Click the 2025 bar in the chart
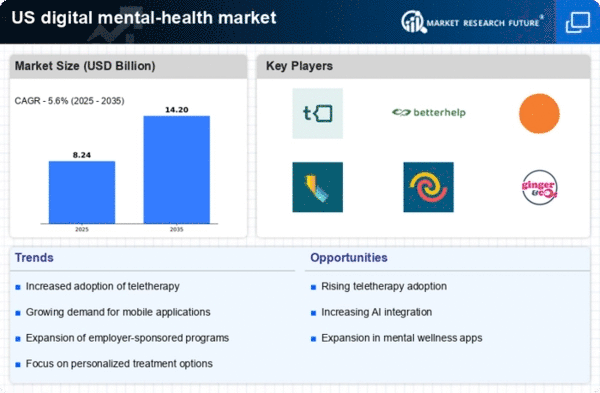600x393 pixels. tap(82, 192)
